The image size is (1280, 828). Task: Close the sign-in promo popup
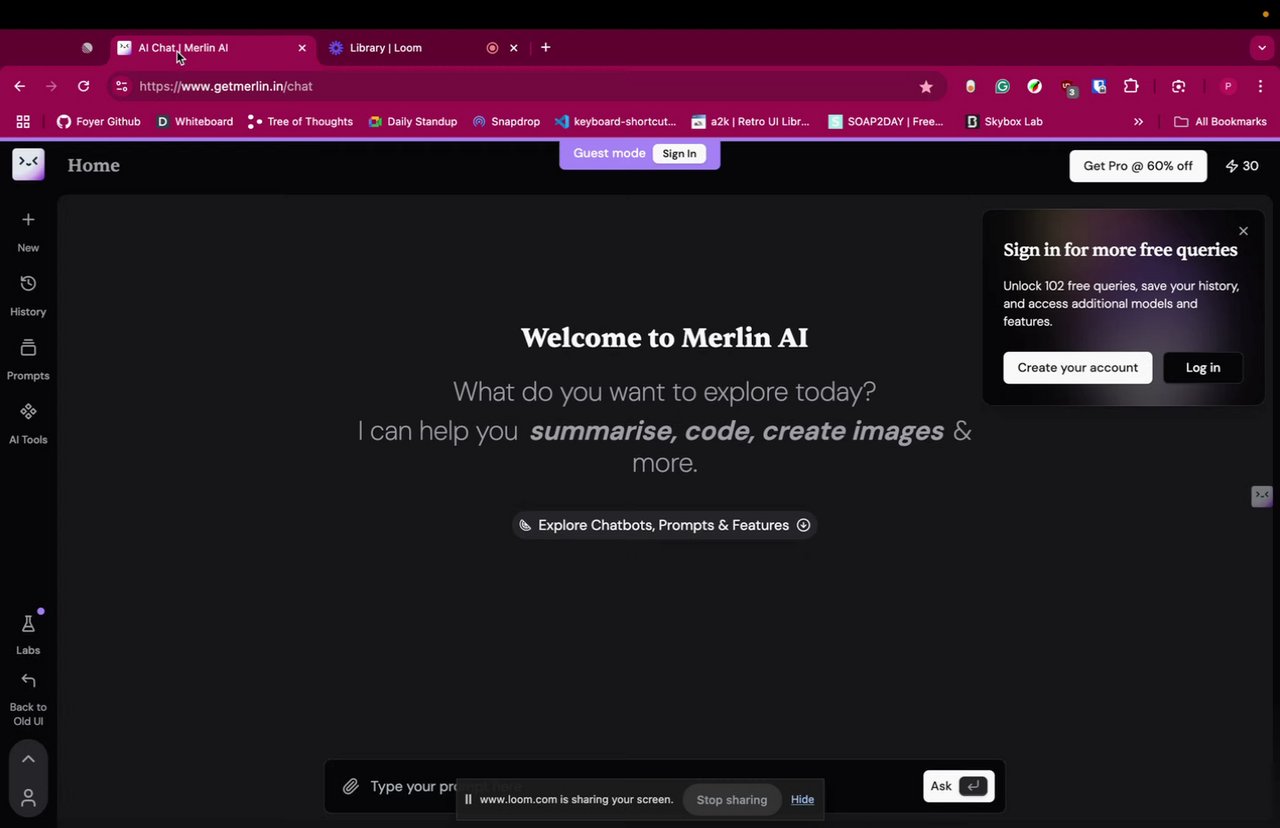pos(1243,231)
